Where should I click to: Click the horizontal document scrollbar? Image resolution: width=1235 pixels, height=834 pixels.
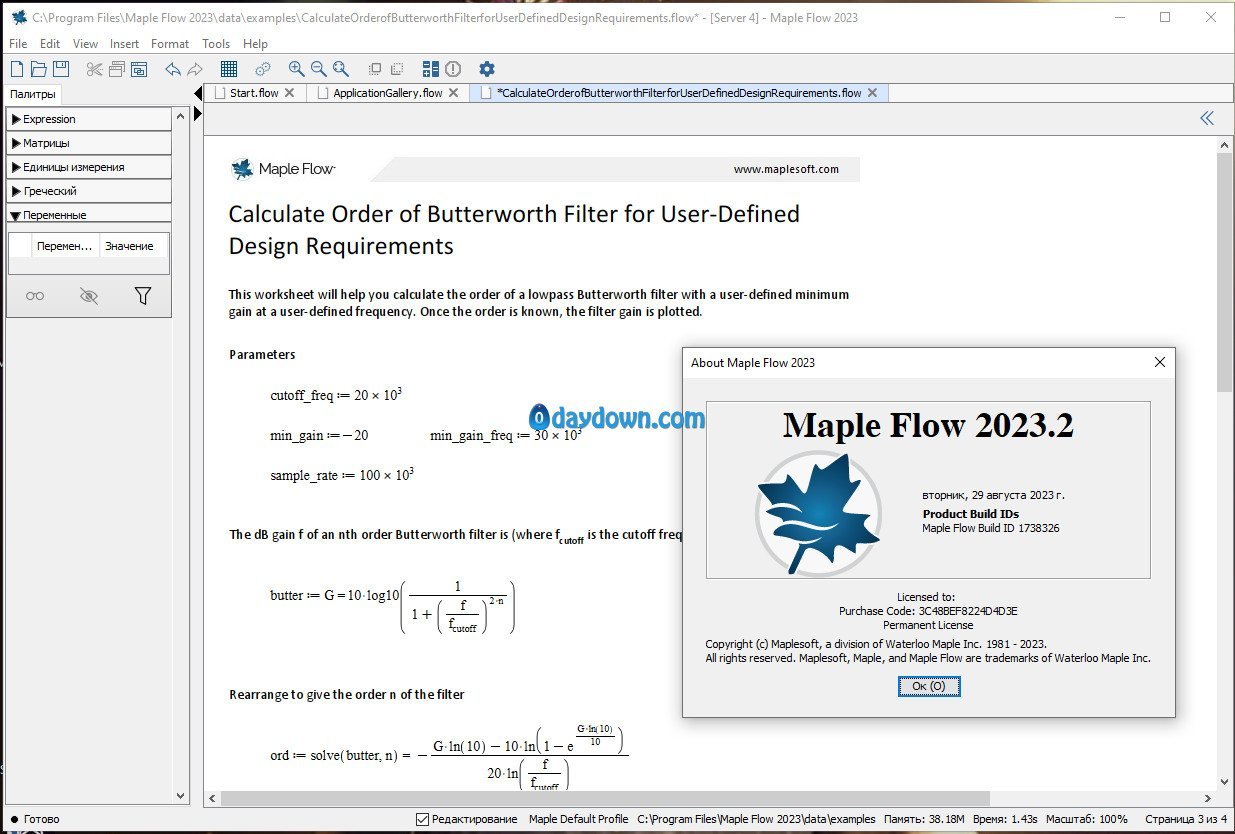point(605,798)
